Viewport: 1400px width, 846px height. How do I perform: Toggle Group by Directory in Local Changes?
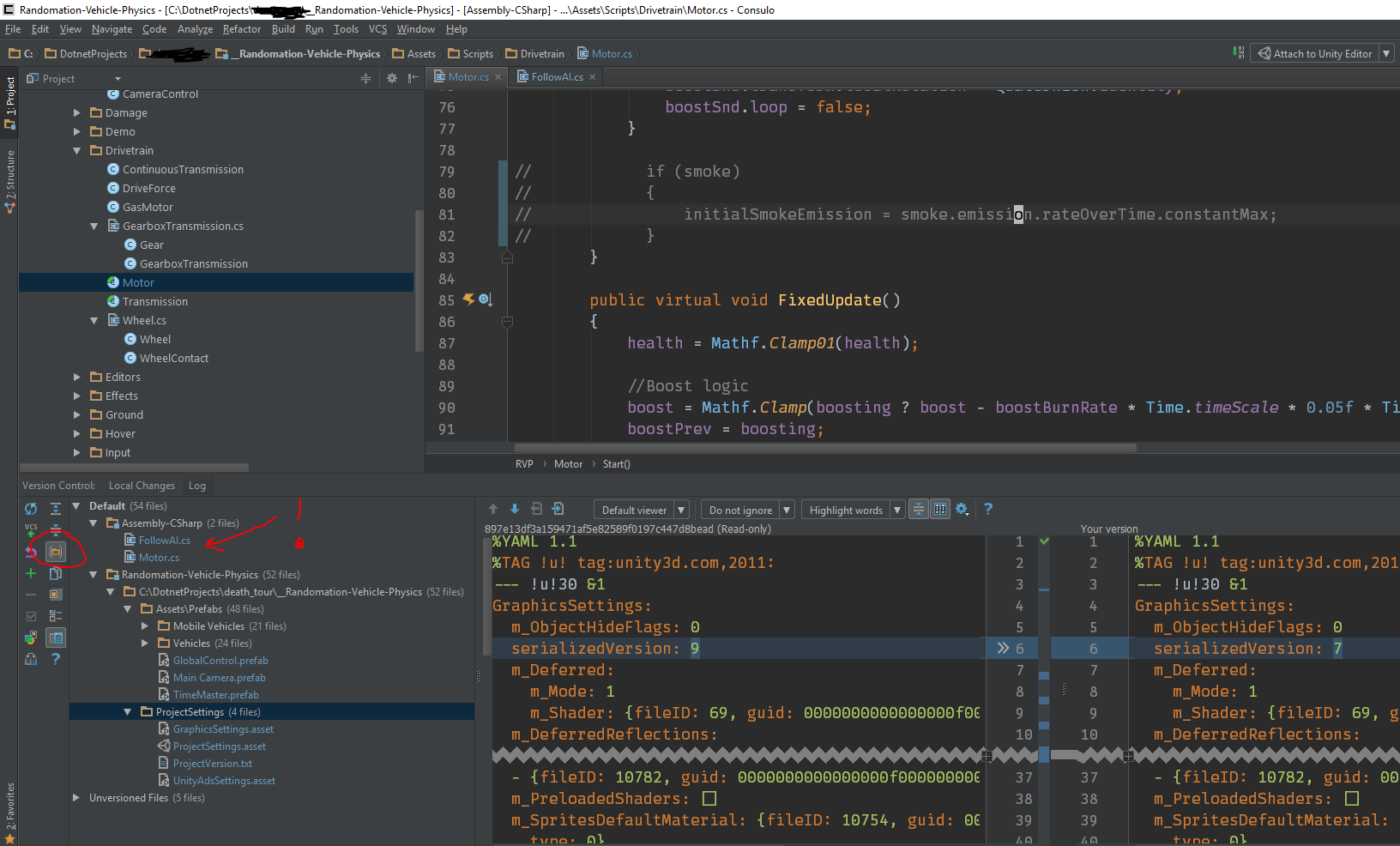pyautogui.click(x=56, y=552)
